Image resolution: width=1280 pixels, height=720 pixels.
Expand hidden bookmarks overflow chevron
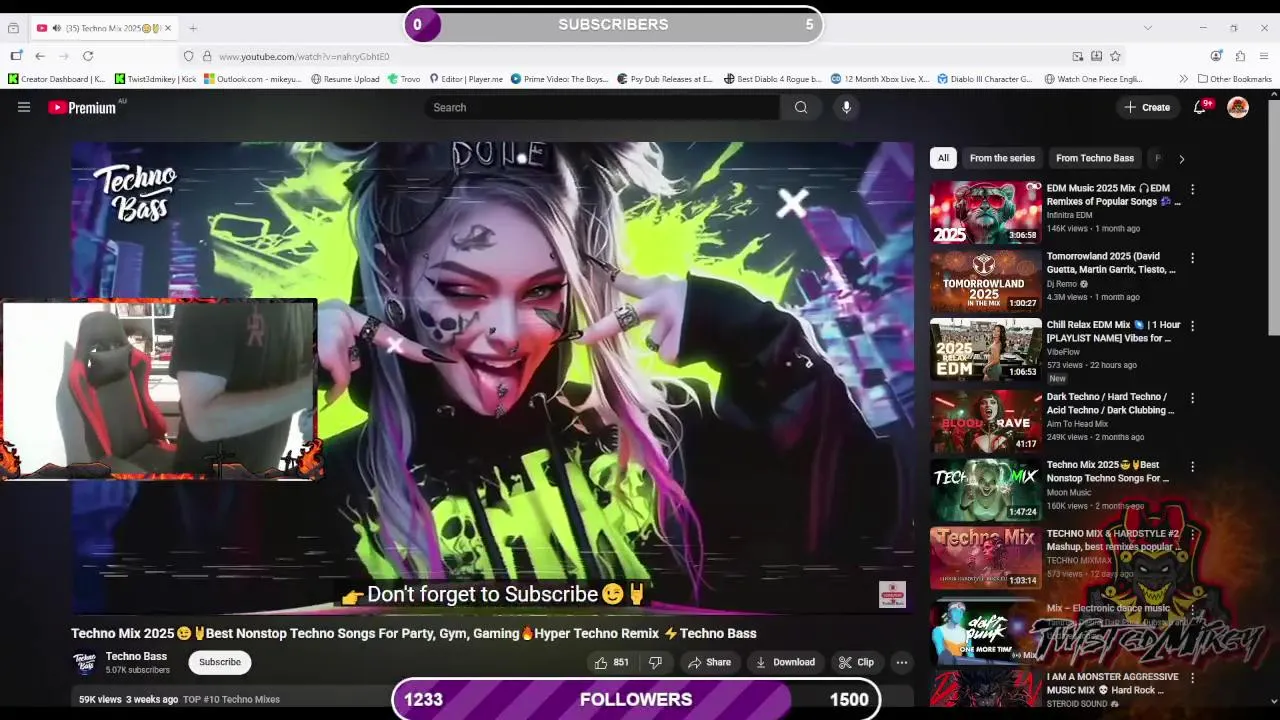coord(1183,79)
